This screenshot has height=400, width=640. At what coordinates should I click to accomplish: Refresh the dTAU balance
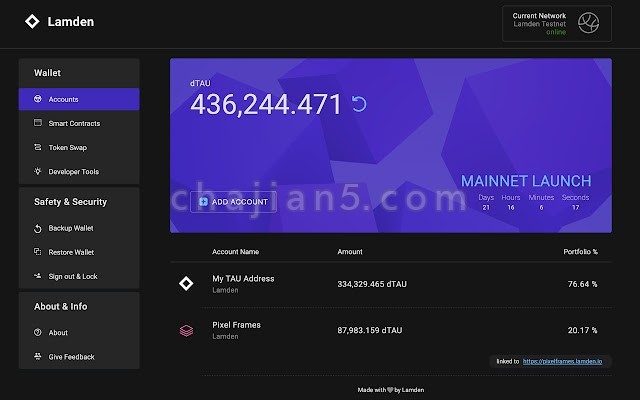point(359,104)
